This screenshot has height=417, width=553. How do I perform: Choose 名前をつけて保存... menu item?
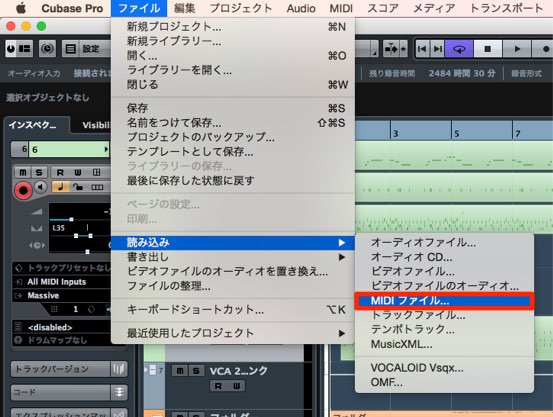233,123
